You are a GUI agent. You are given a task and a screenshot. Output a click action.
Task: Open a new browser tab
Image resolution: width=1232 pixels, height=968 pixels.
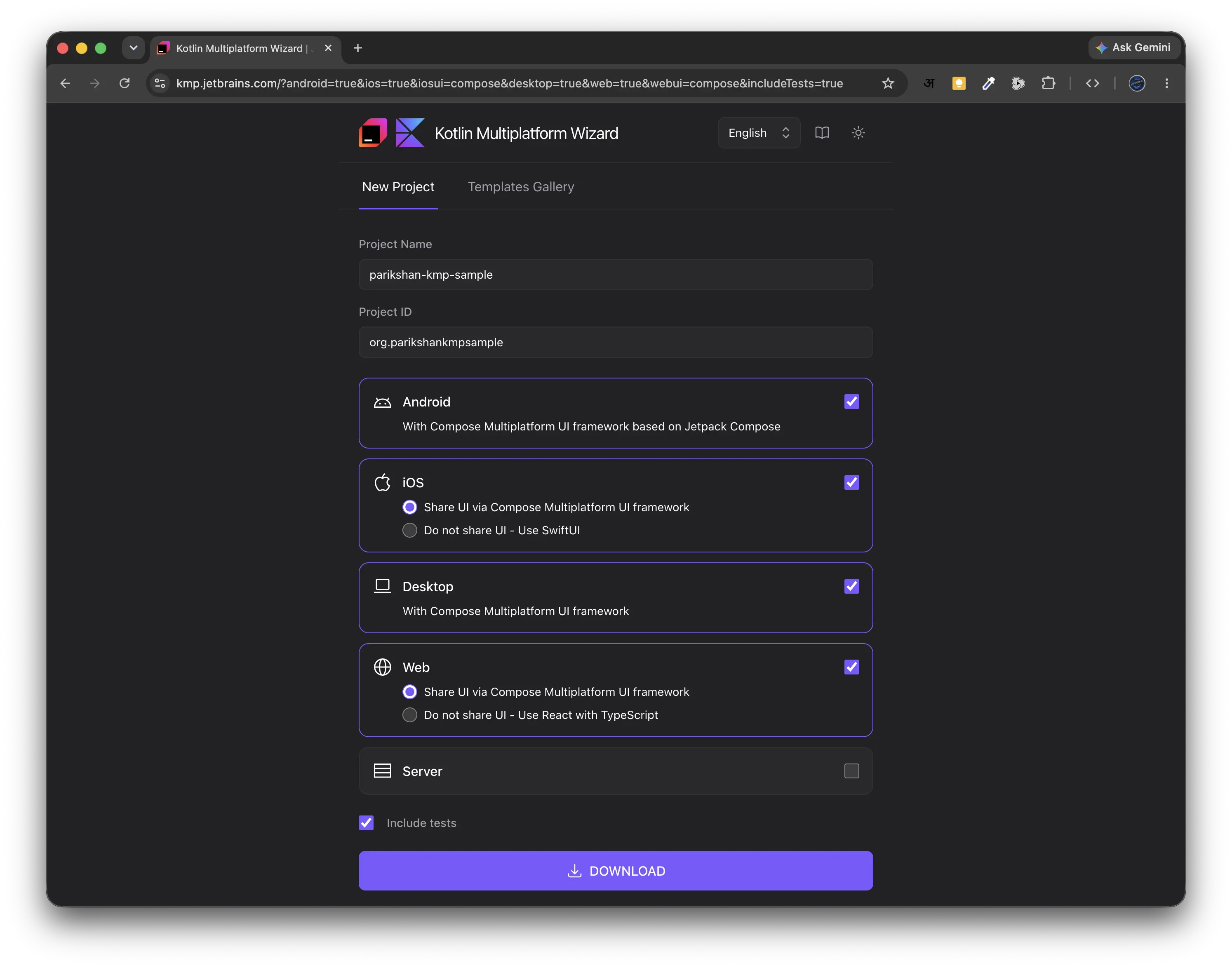(357, 48)
